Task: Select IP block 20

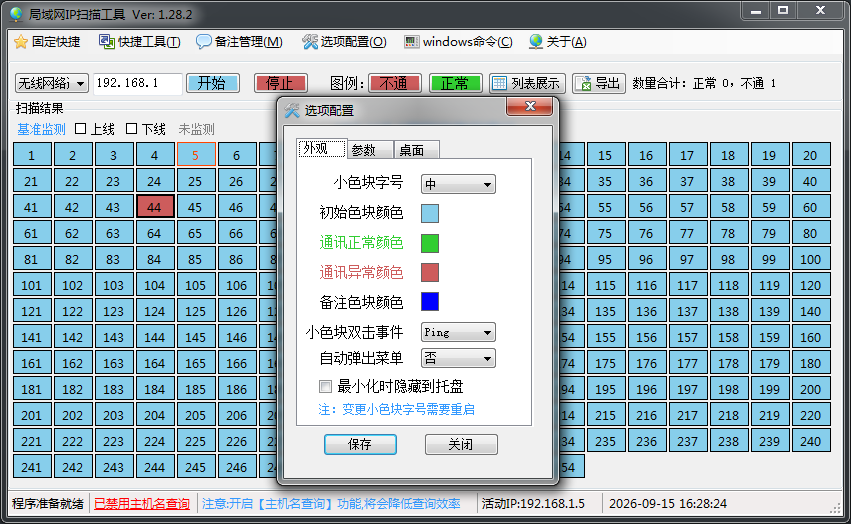Action: [811, 155]
